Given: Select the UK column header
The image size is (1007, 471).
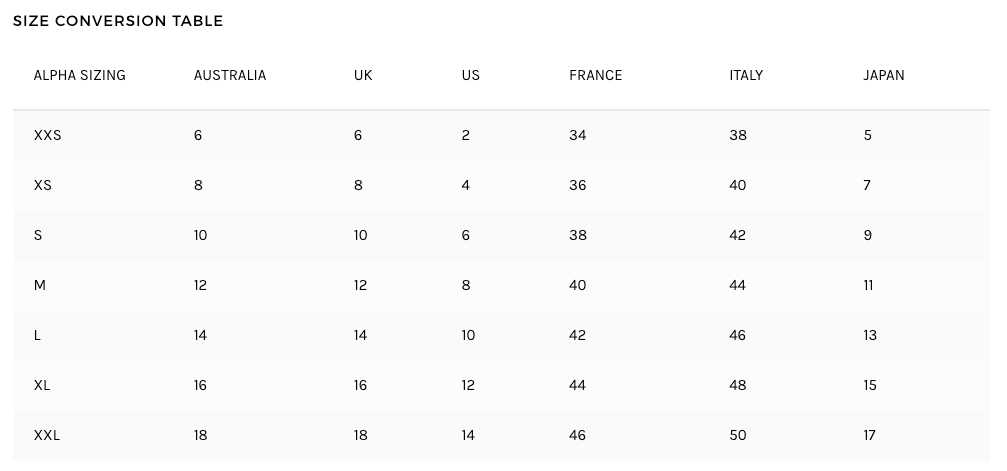Looking at the screenshot, I should 363,75.
